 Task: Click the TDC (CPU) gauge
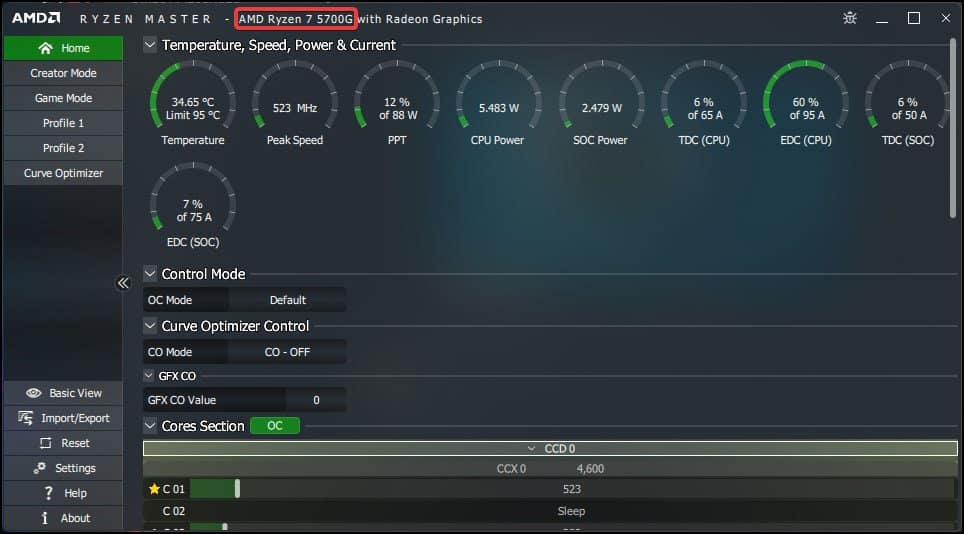pyautogui.click(x=704, y=103)
